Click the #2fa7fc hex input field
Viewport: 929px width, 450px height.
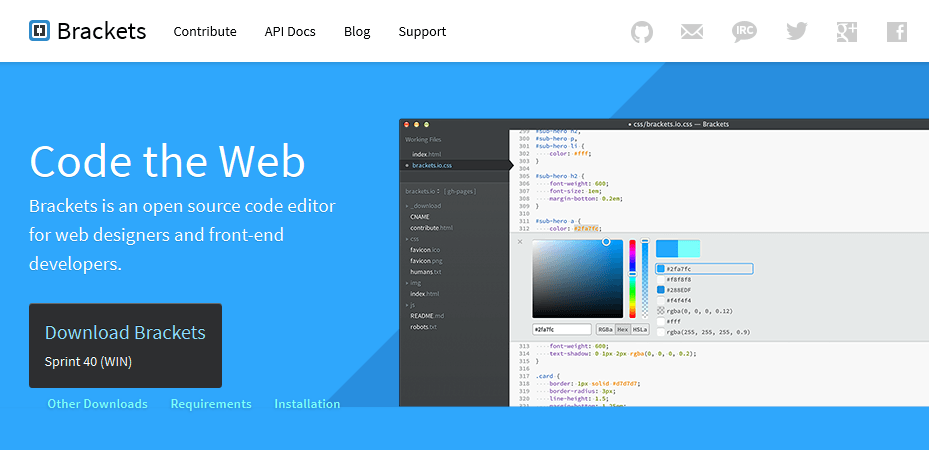point(562,329)
